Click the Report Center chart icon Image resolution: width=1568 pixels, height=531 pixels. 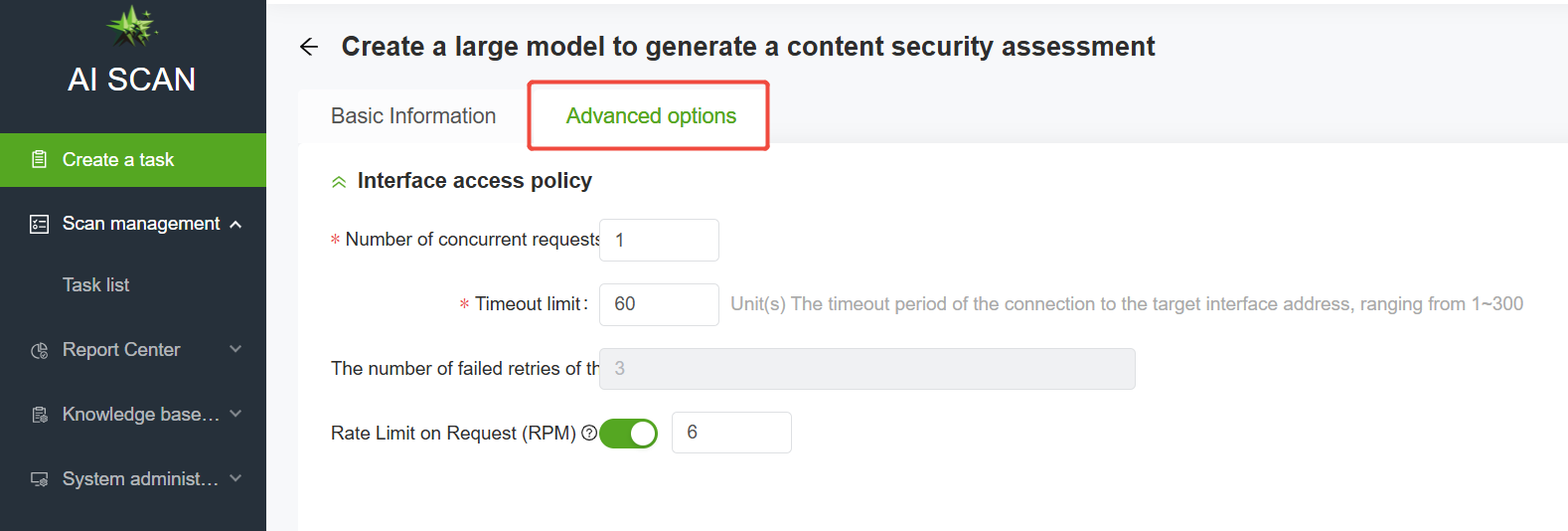click(x=40, y=350)
